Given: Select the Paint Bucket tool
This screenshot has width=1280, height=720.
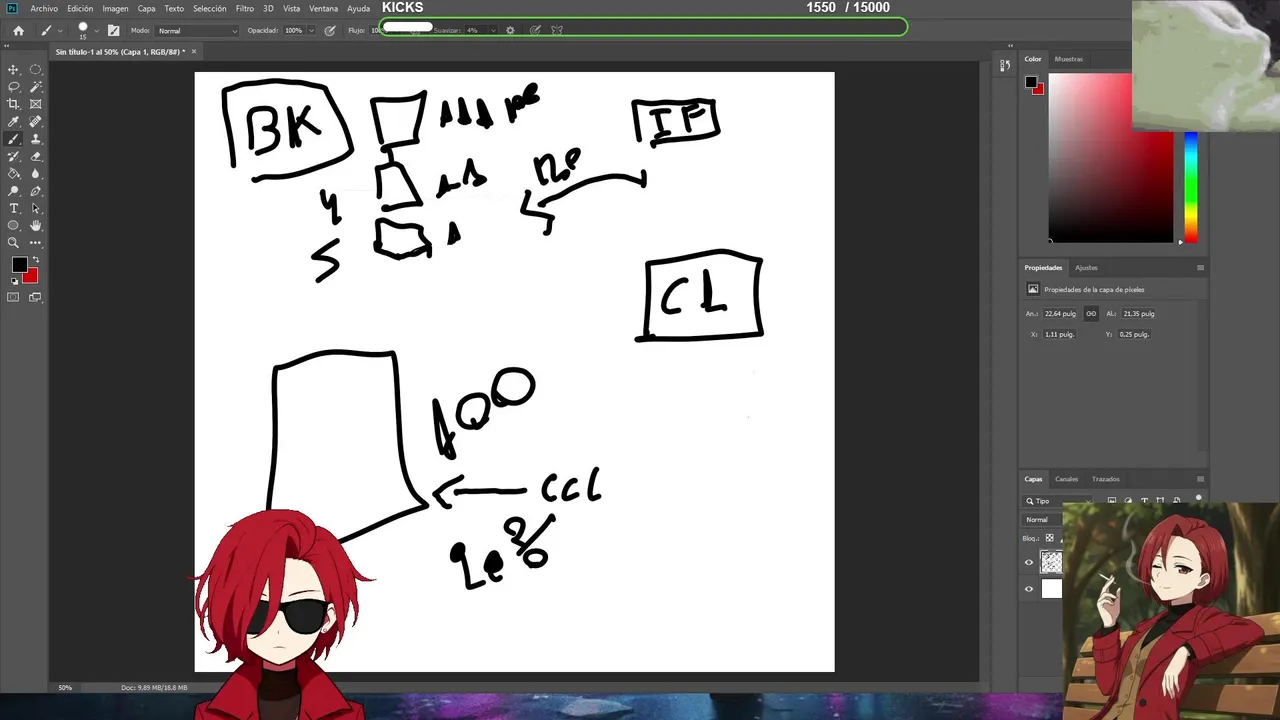Looking at the screenshot, I should click(x=14, y=174).
